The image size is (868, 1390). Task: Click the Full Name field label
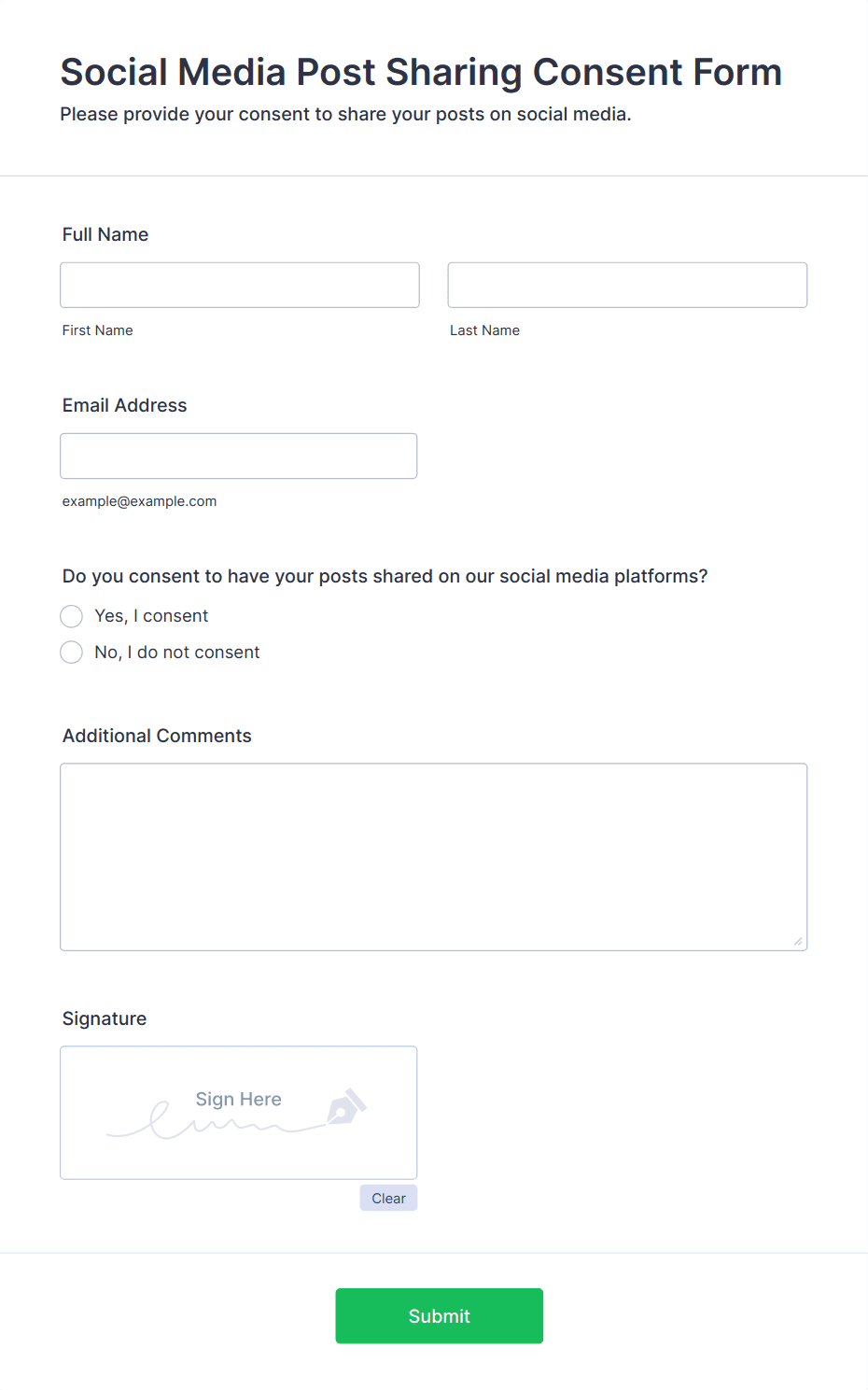(105, 234)
